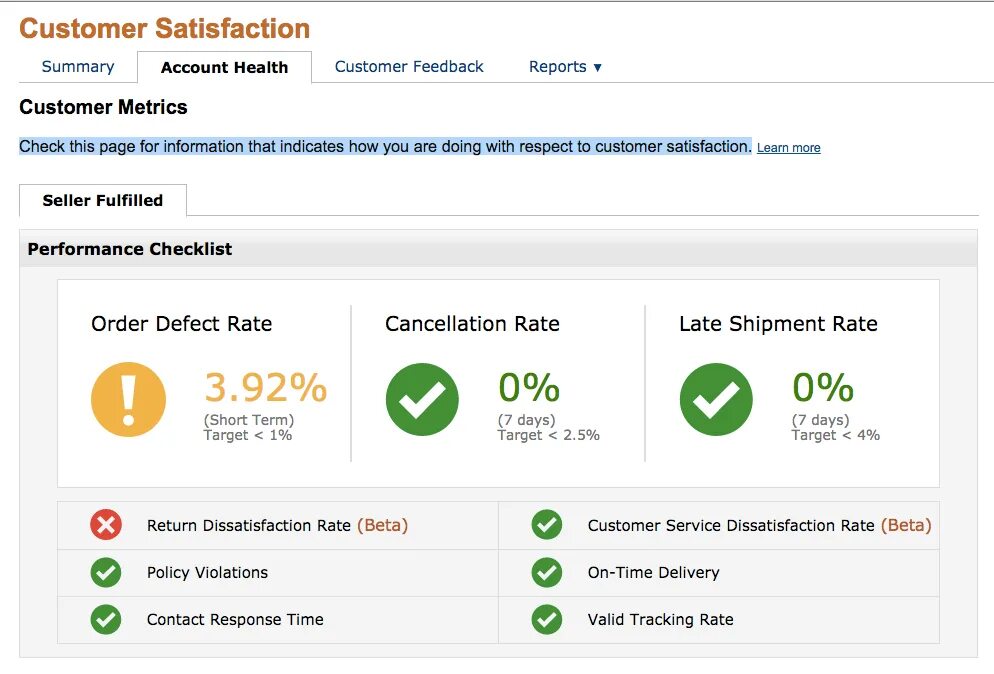This screenshot has width=994, height=674.
Task: Click the green check beside Valid Tracking Rate
Action: coord(547,619)
